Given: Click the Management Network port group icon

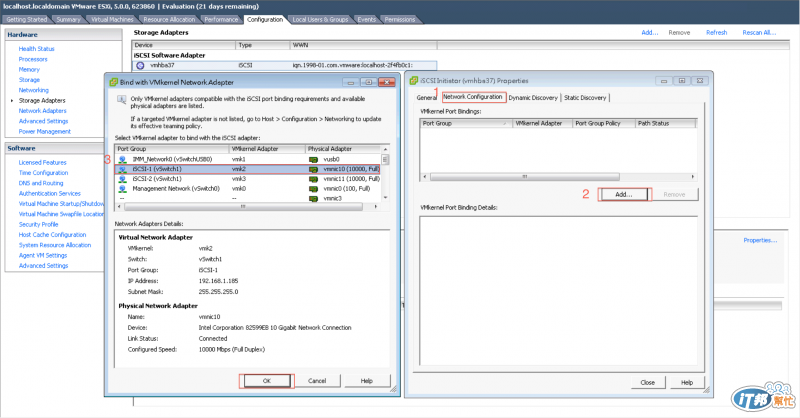Looking at the screenshot, I should pyautogui.click(x=122, y=189).
